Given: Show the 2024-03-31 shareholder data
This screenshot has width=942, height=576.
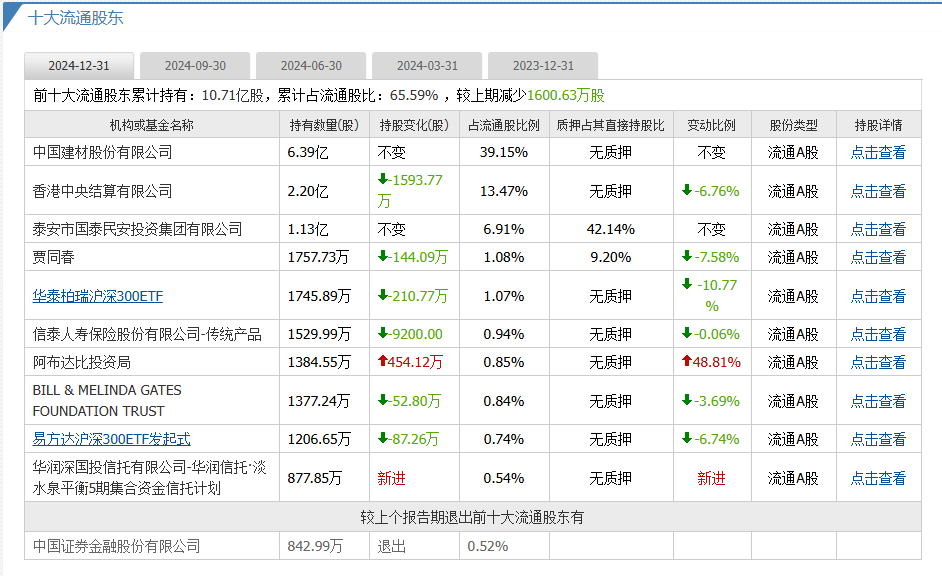Looking at the screenshot, I should 427,65.
